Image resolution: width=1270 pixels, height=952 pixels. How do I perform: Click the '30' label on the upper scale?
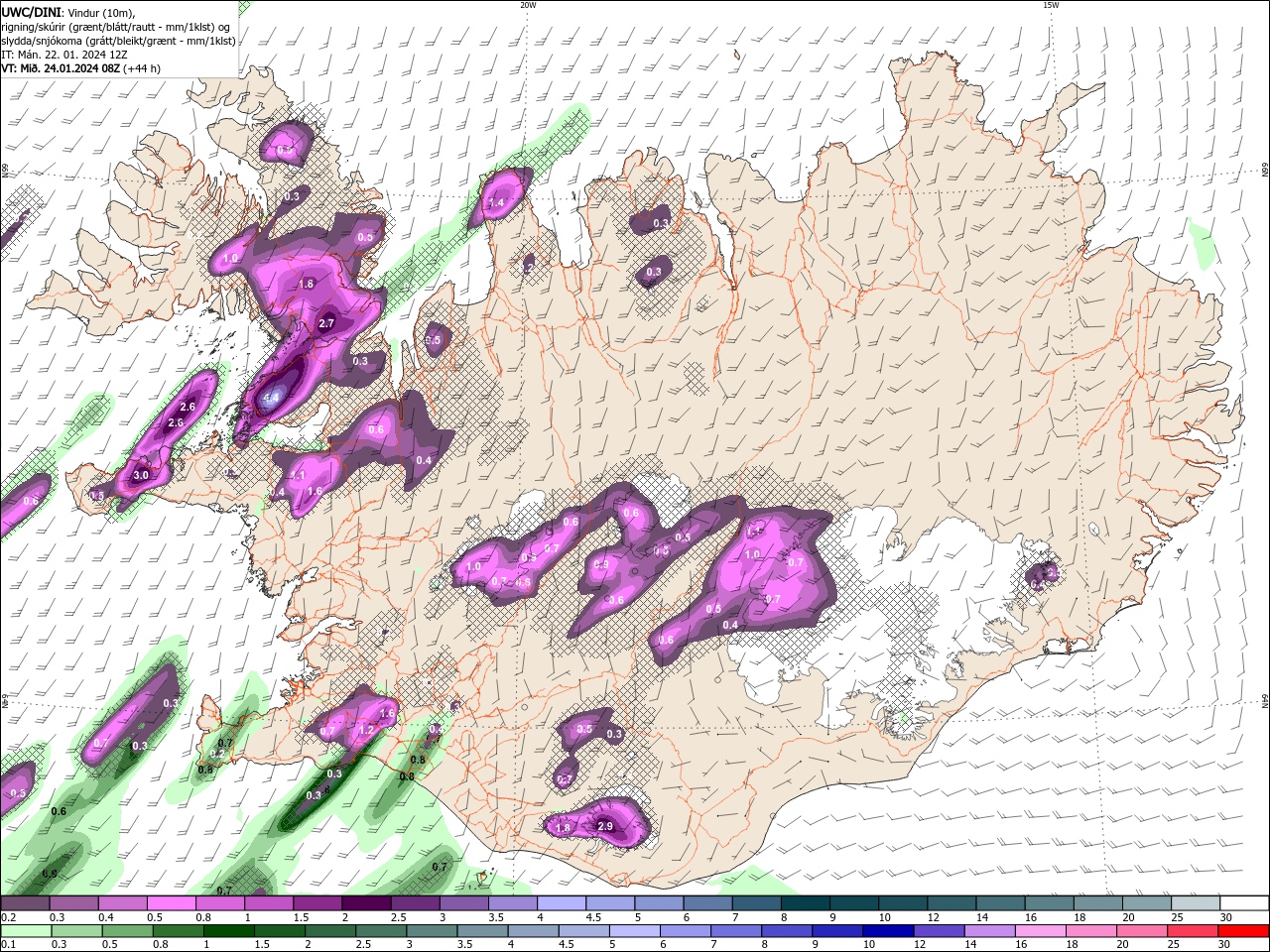(x=1225, y=917)
